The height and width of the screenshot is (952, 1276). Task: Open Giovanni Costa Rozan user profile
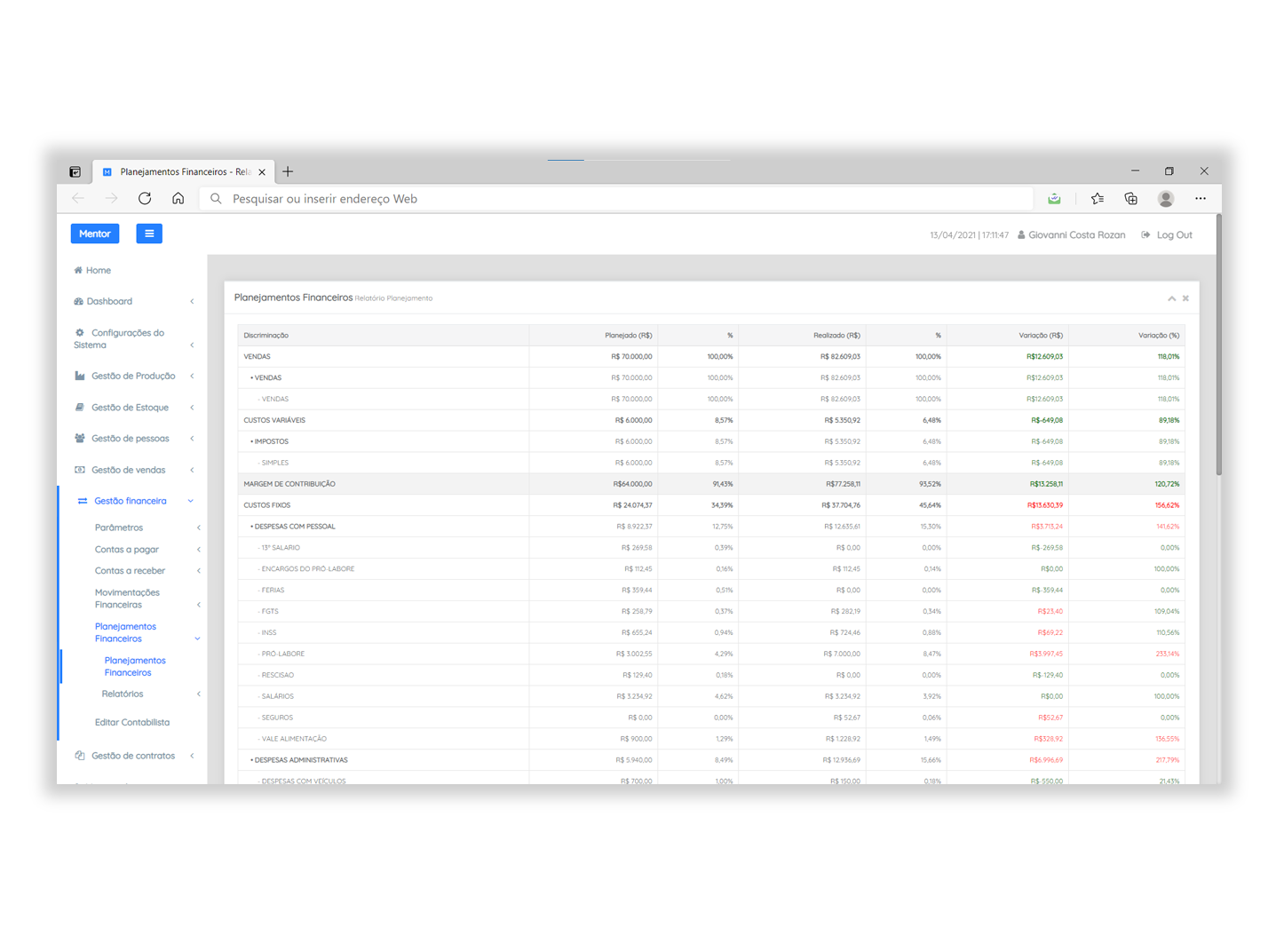[x=1071, y=235]
